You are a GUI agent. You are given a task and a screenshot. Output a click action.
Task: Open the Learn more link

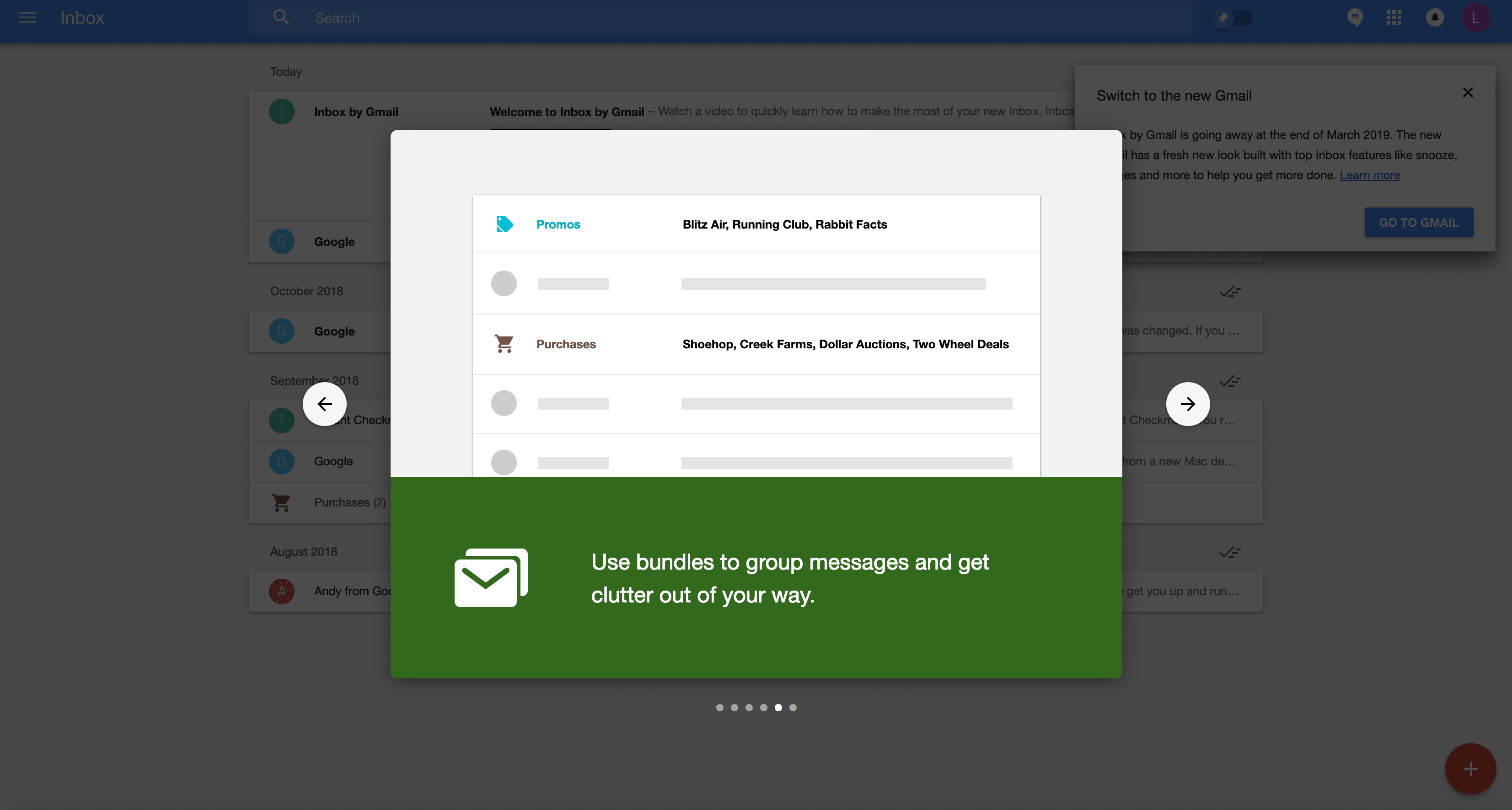(1369, 176)
